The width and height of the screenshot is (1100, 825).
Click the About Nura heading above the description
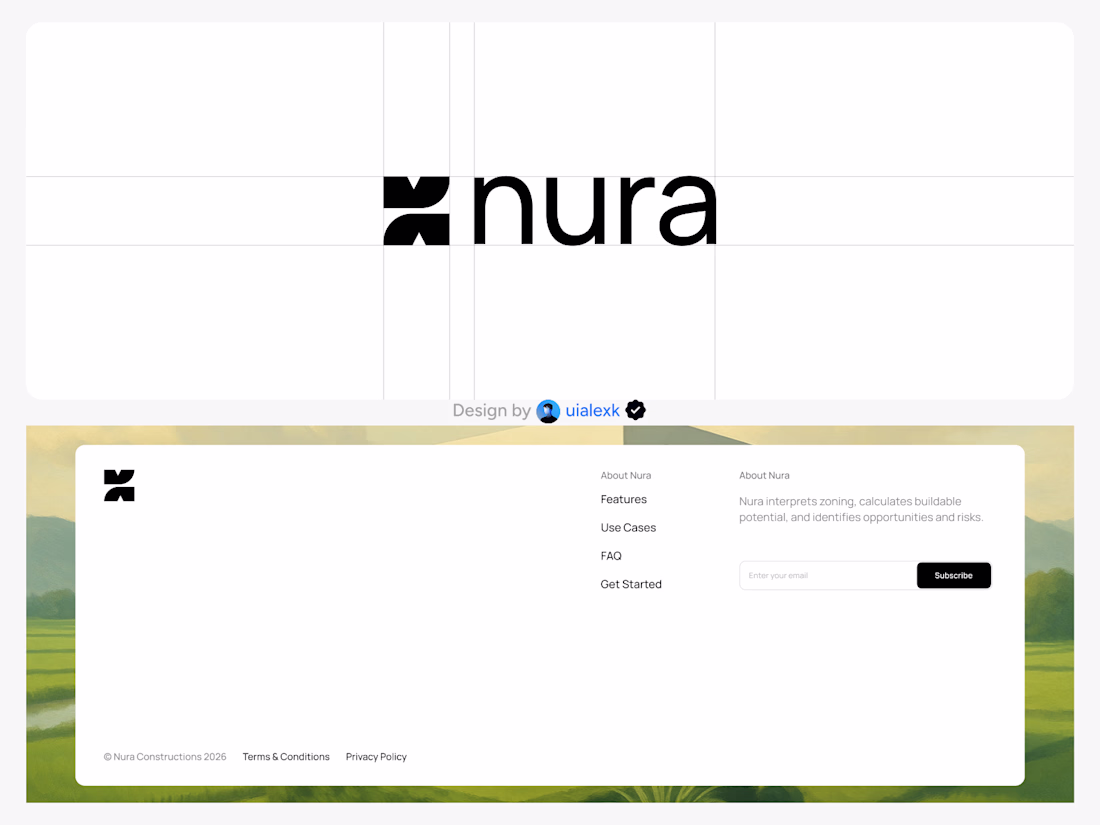[764, 476]
